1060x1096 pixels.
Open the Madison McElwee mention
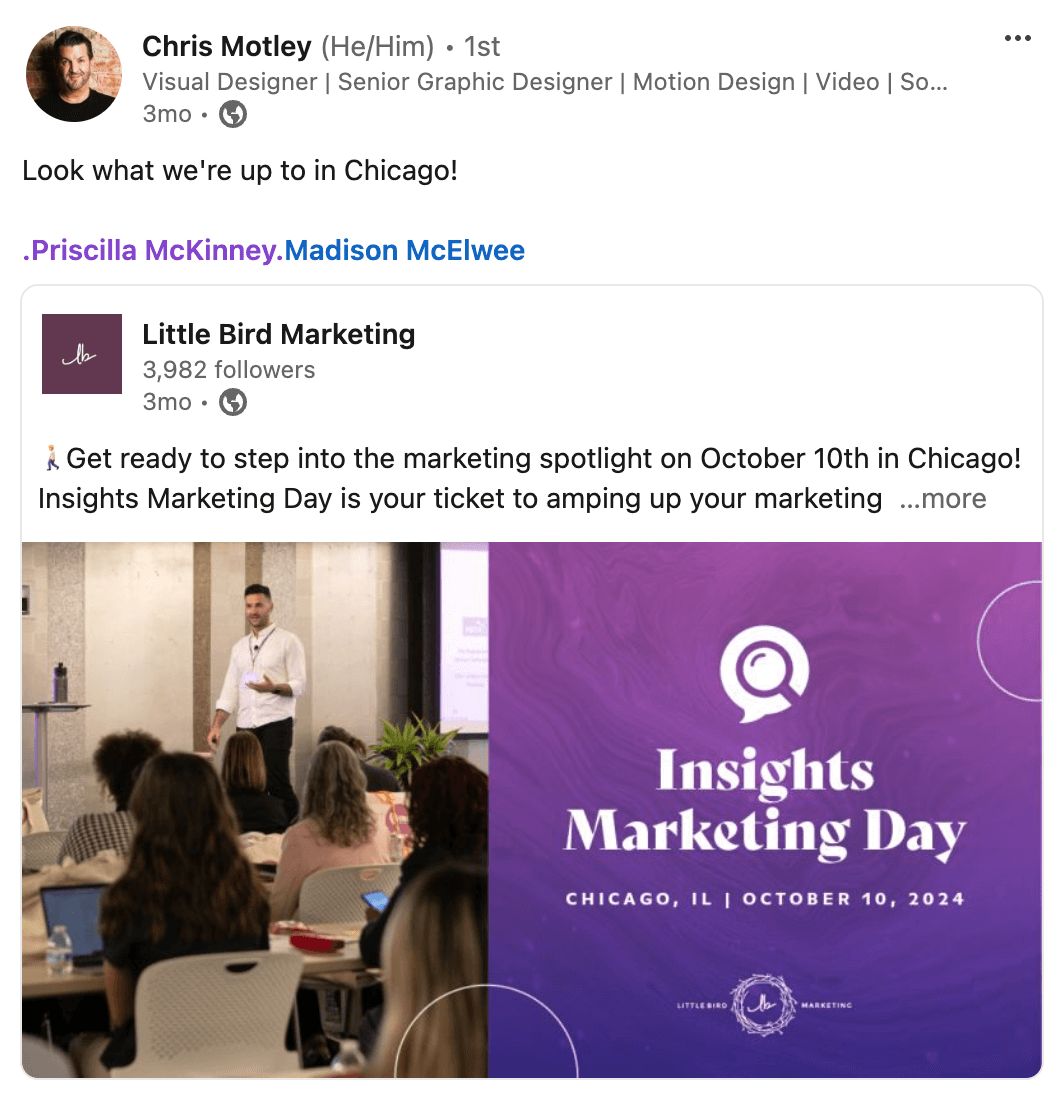[x=404, y=250]
